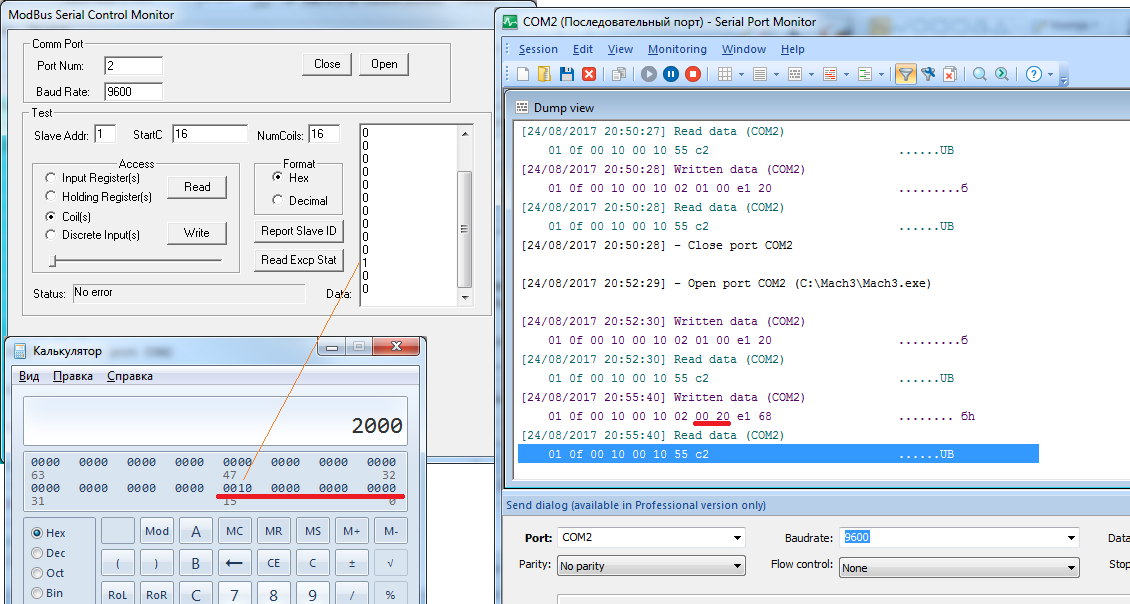
Task: Click the New session toolbar icon
Action: (x=523, y=74)
